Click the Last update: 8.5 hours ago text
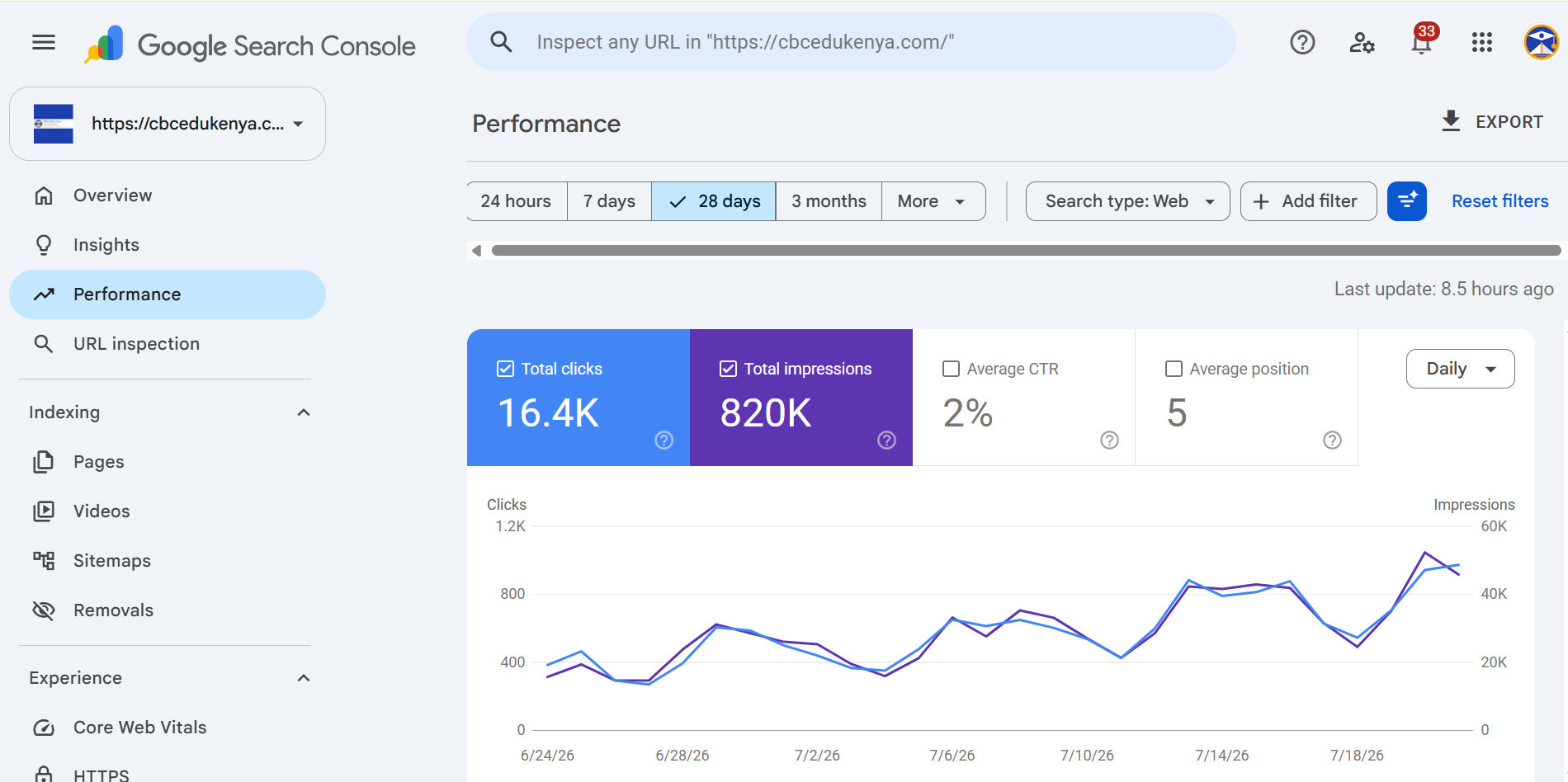1568x782 pixels. coord(1443,289)
